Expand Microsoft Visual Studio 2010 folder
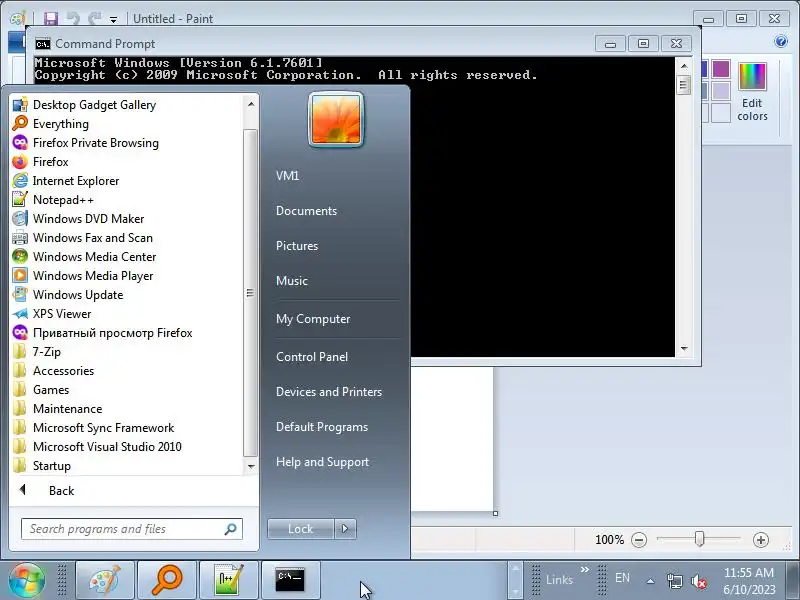The width and height of the screenshot is (800, 600). tap(97, 446)
